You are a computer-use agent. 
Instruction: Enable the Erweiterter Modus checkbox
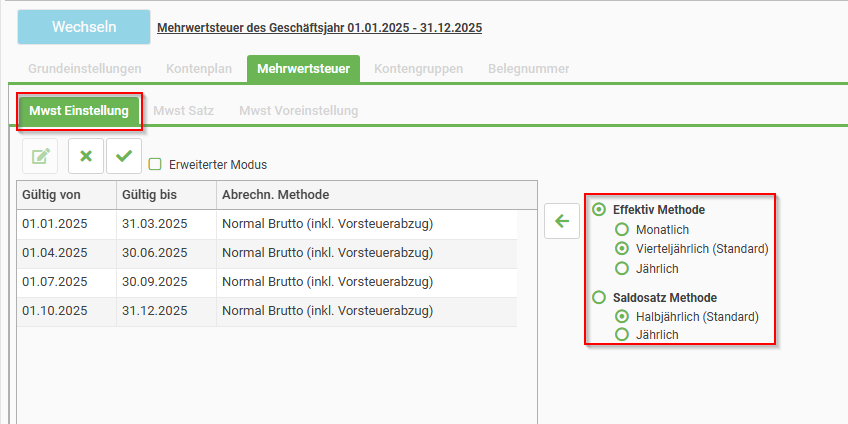(x=155, y=164)
